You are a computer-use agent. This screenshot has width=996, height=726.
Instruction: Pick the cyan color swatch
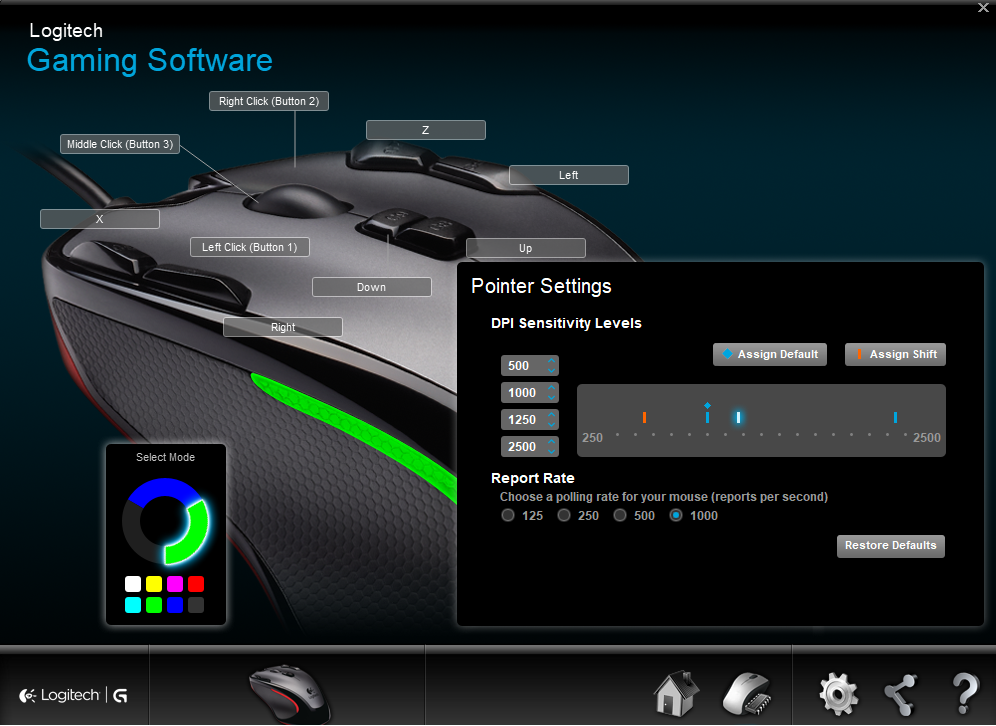point(133,605)
